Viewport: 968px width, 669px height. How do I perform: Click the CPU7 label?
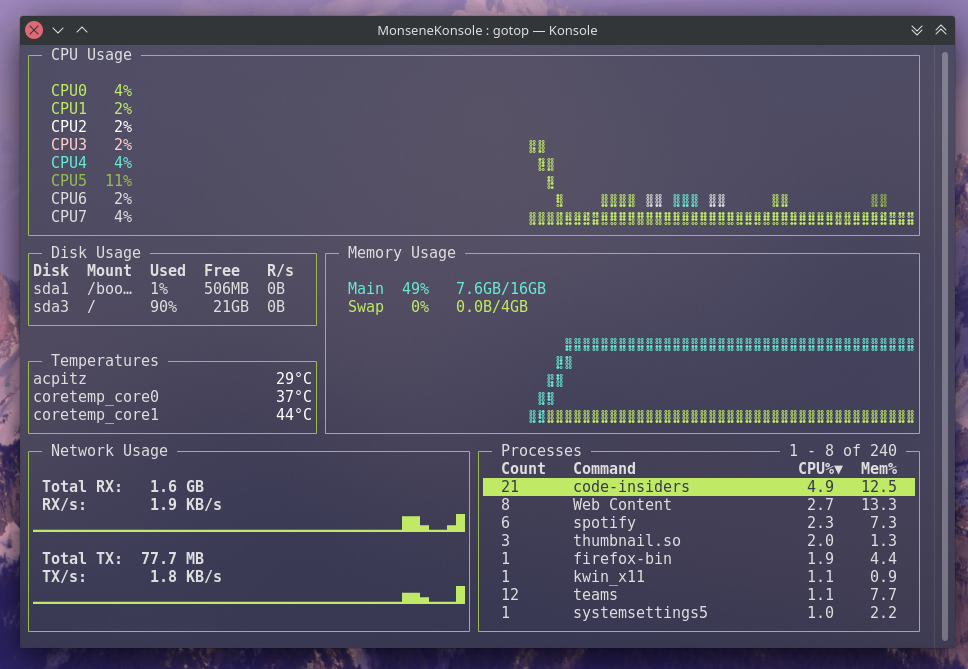(x=69, y=216)
